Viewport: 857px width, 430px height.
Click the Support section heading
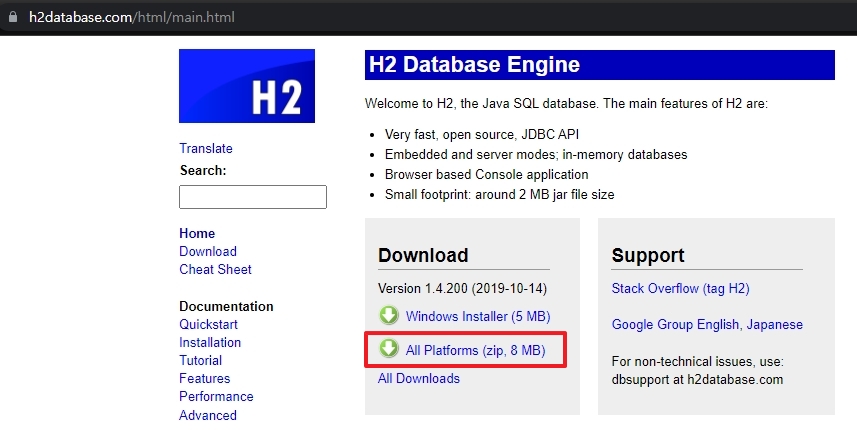(648, 255)
